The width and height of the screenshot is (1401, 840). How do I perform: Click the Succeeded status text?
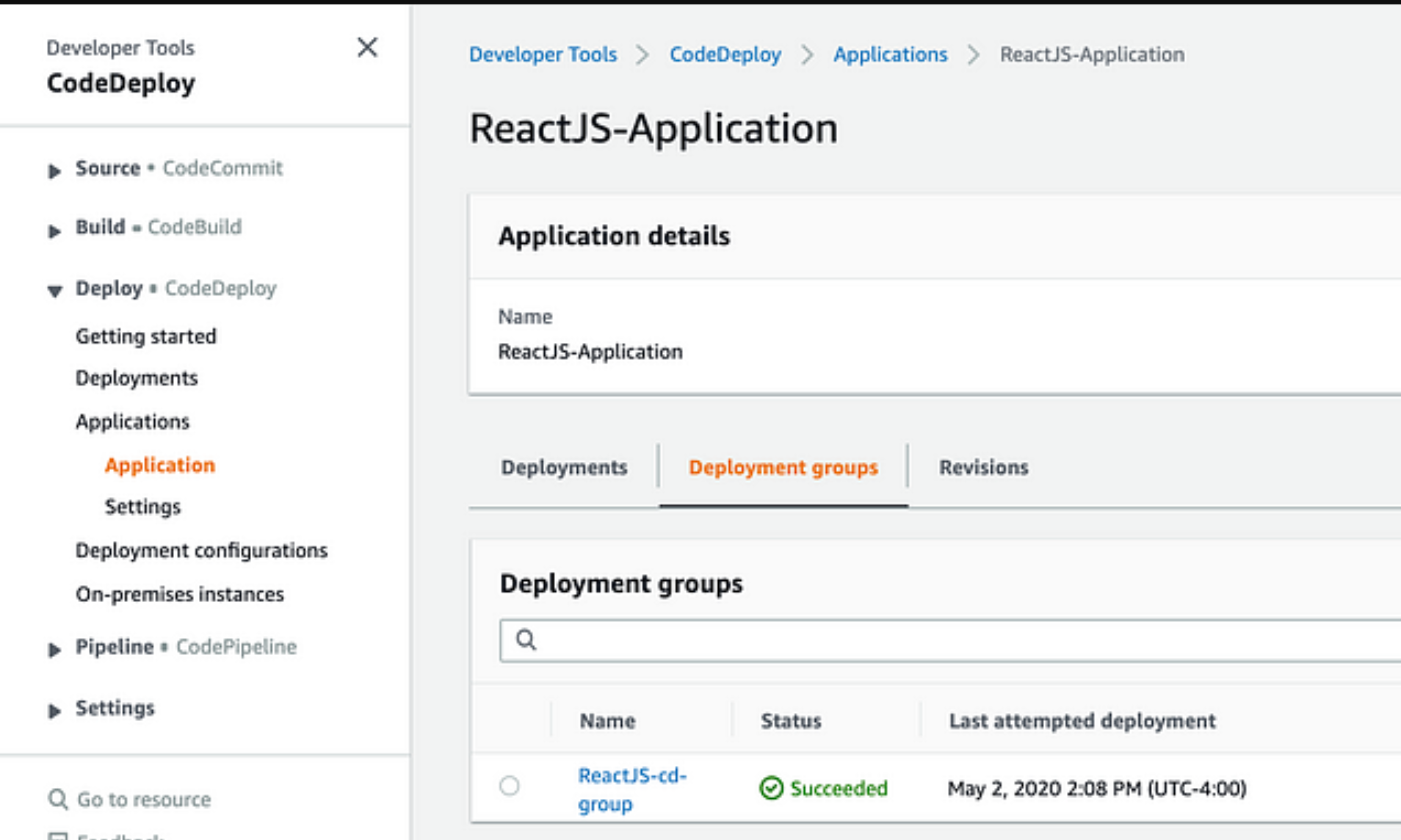839,789
